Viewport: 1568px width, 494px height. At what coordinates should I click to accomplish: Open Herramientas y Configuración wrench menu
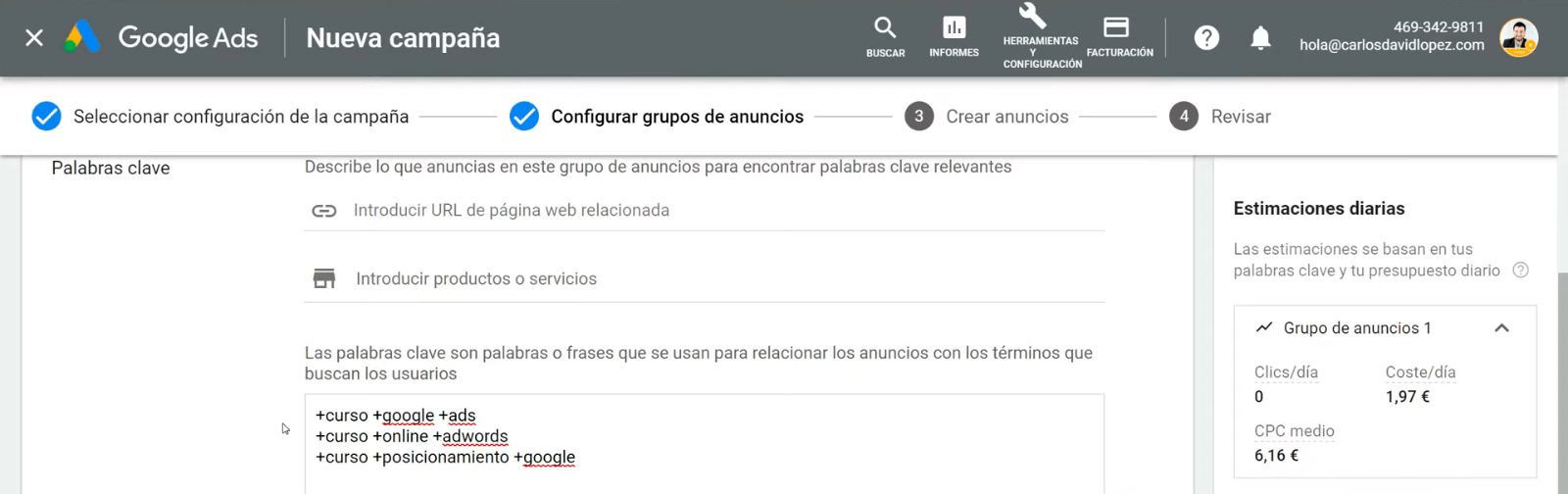1041,36
